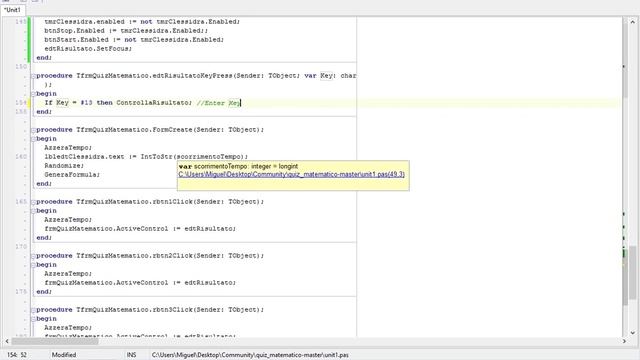Collapse the begin block of rbtn2Click

[x=33, y=265]
